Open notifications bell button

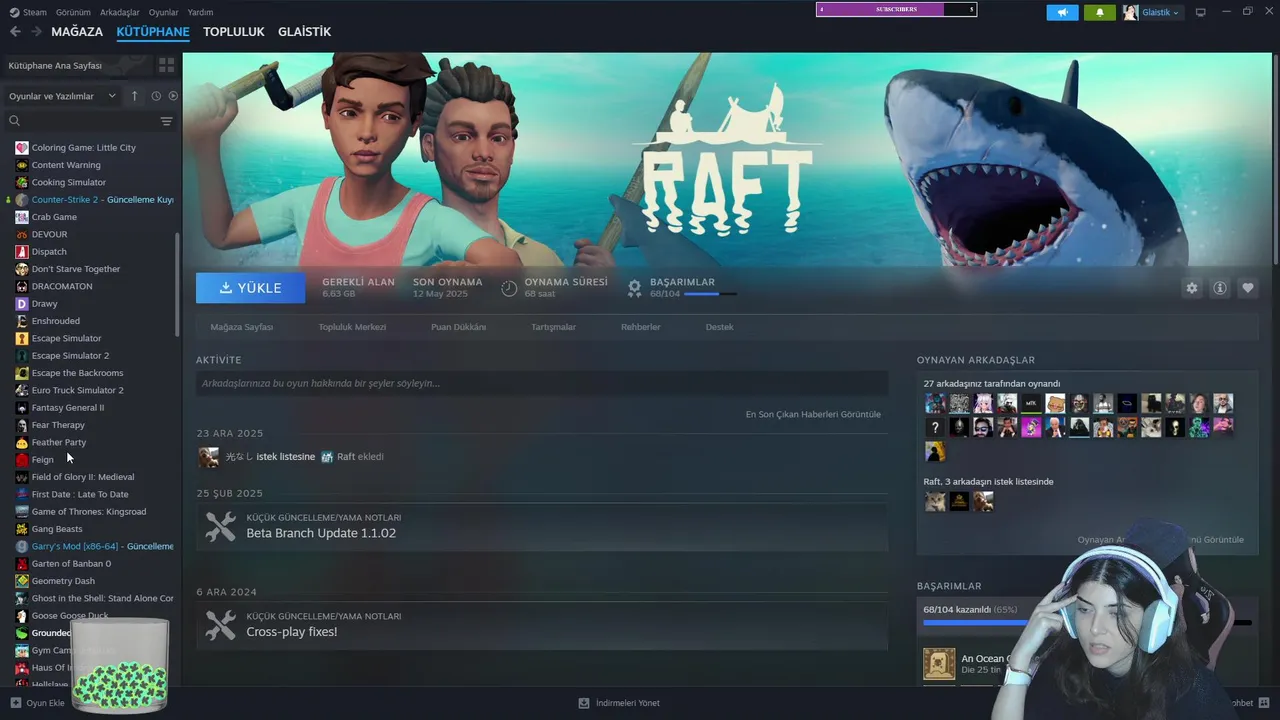[x=1100, y=12]
